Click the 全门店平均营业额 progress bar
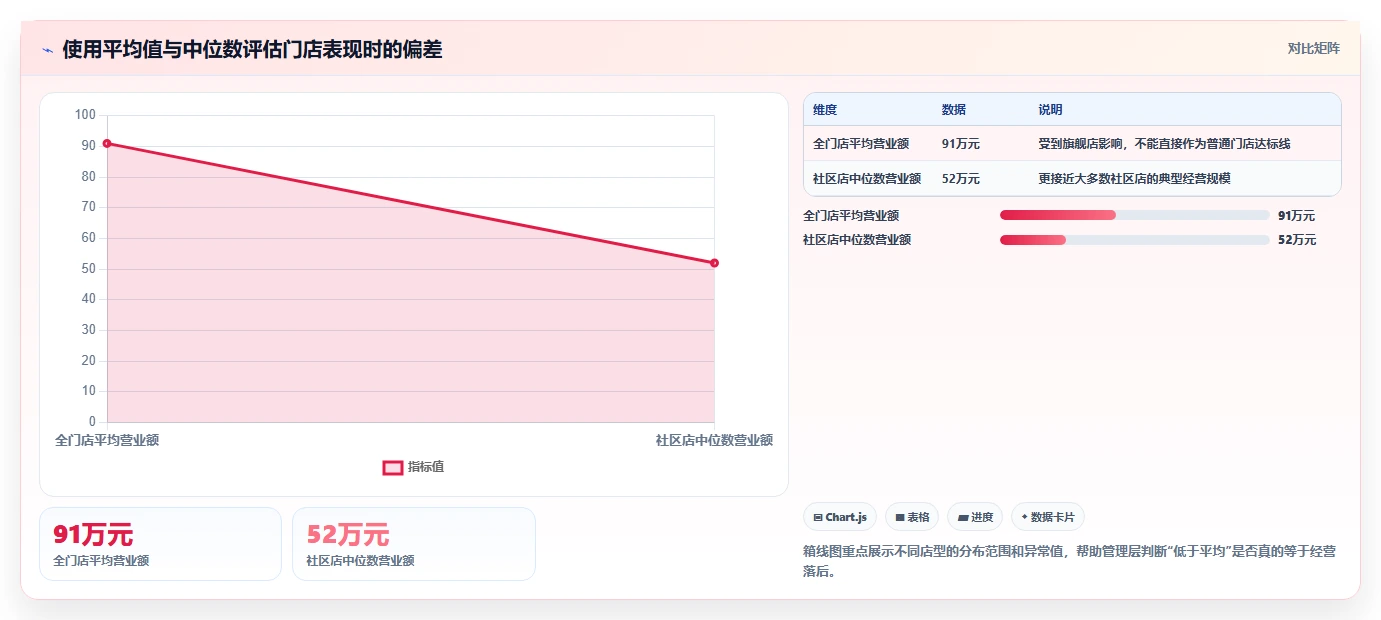 1134,215
